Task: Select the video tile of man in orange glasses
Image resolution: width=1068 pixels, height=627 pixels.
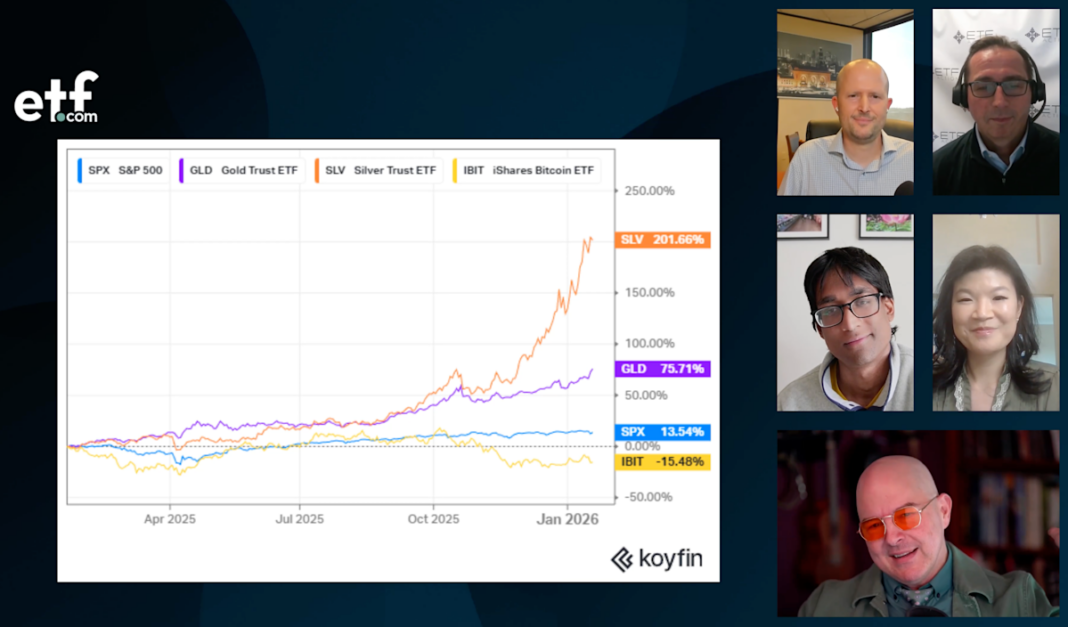Action: click(x=917, y=523)
